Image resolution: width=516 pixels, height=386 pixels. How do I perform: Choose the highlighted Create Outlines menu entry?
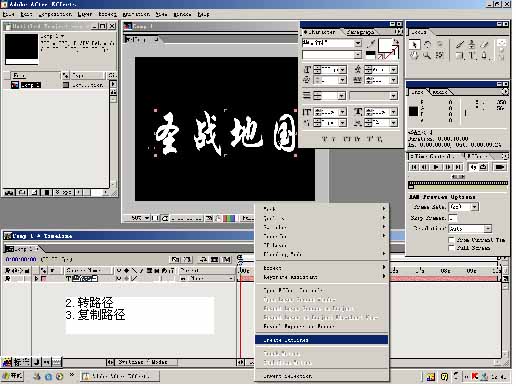(322, 340)
